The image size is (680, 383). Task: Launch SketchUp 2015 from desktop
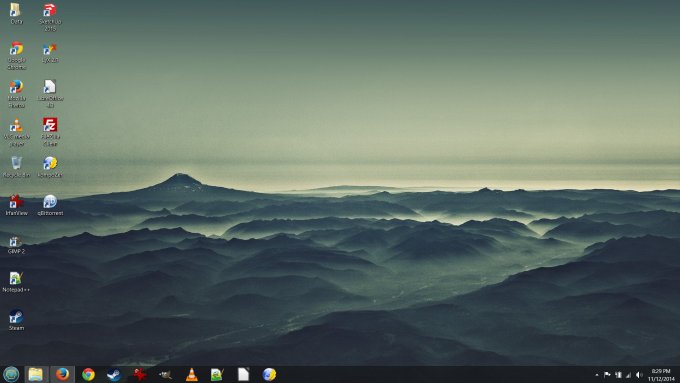[x=50, y=17]
